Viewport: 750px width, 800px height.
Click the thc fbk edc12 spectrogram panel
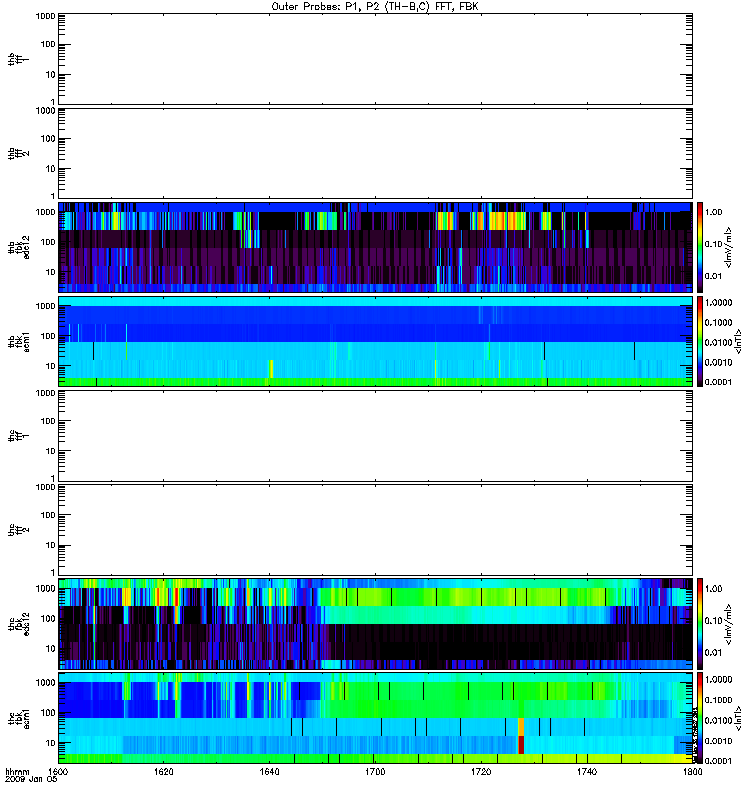(x=375, y=623)
